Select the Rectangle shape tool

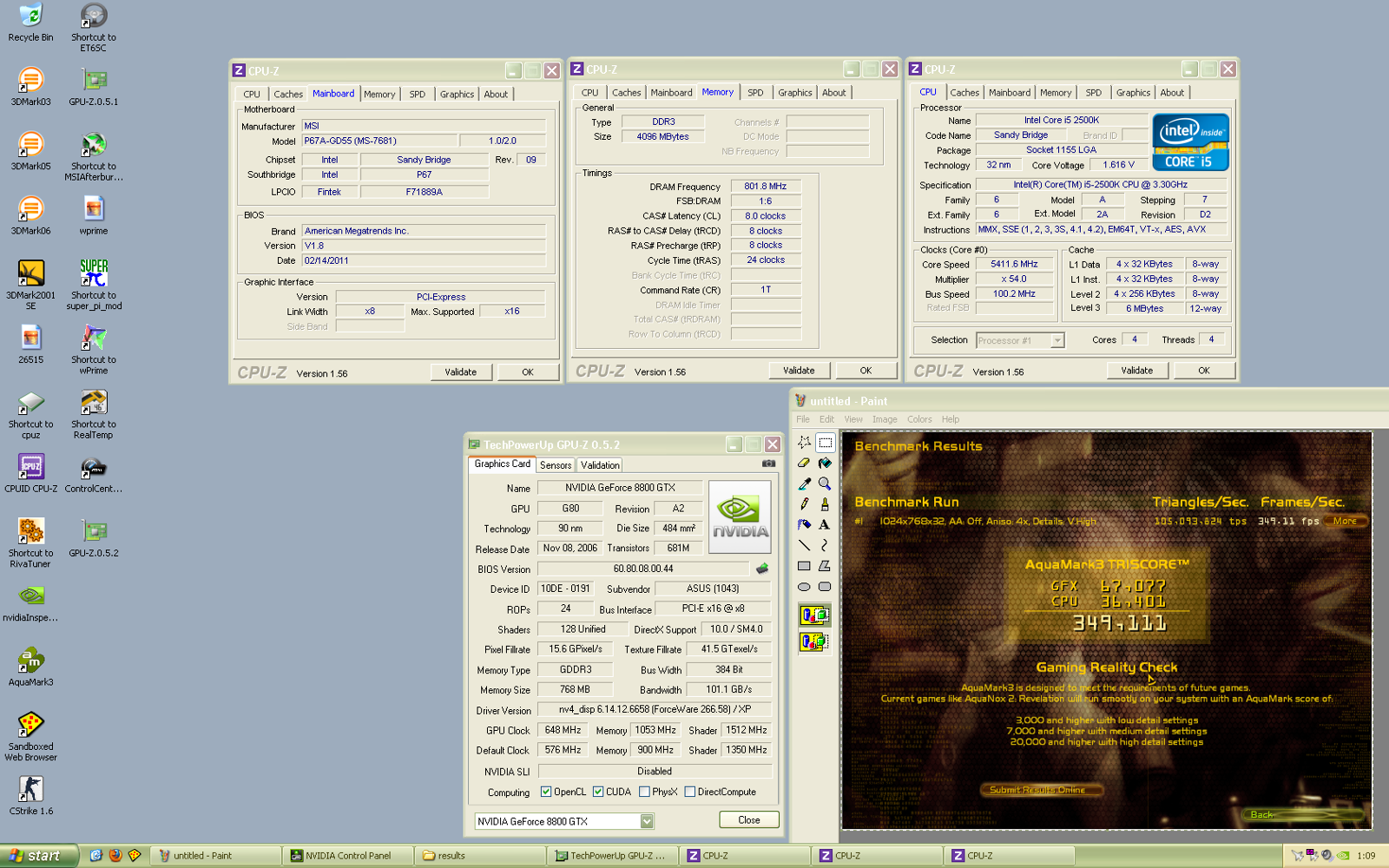(x=804, y=566)
